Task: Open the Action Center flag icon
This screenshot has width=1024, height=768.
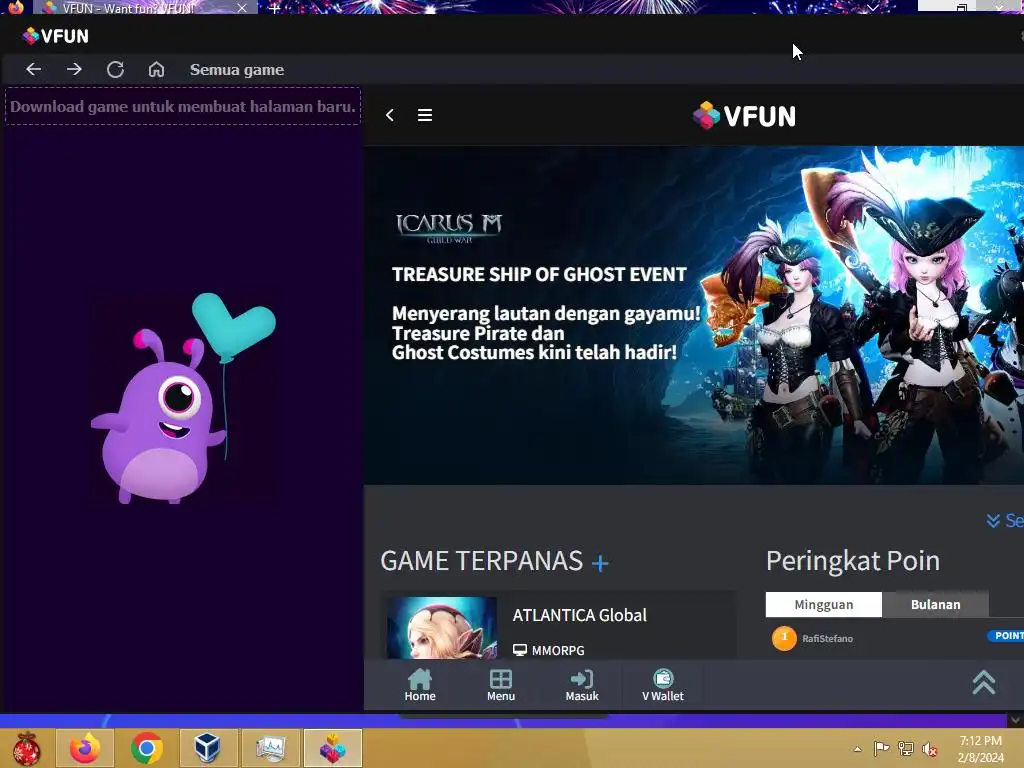Action: [x=882, y=748]
